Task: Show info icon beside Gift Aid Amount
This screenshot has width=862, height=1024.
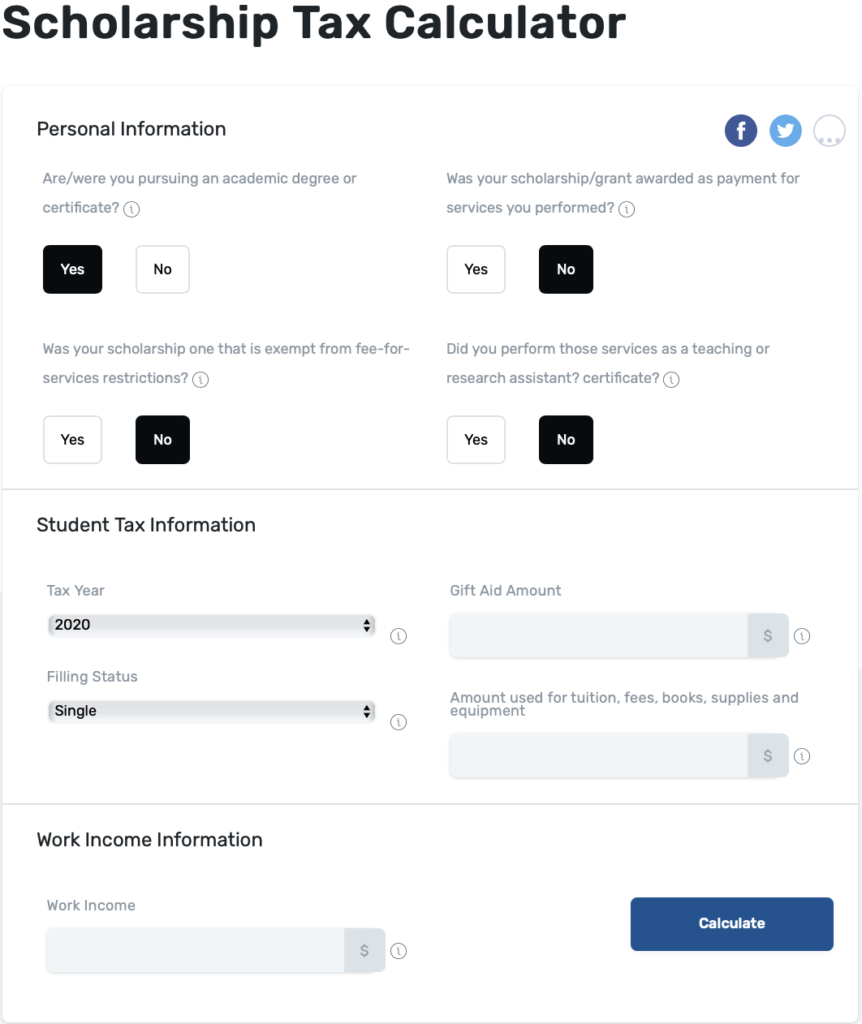Action: click(802, 636)
